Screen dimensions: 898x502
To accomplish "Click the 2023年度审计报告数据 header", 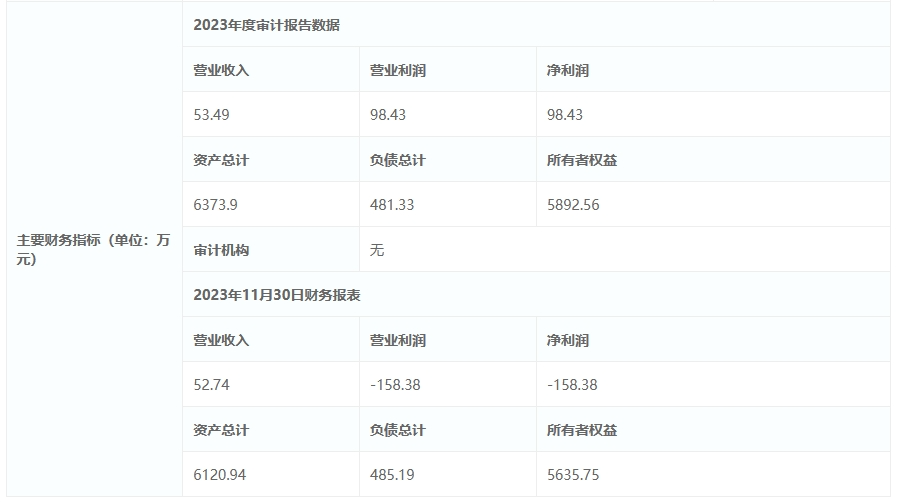I will coord(266,25).
